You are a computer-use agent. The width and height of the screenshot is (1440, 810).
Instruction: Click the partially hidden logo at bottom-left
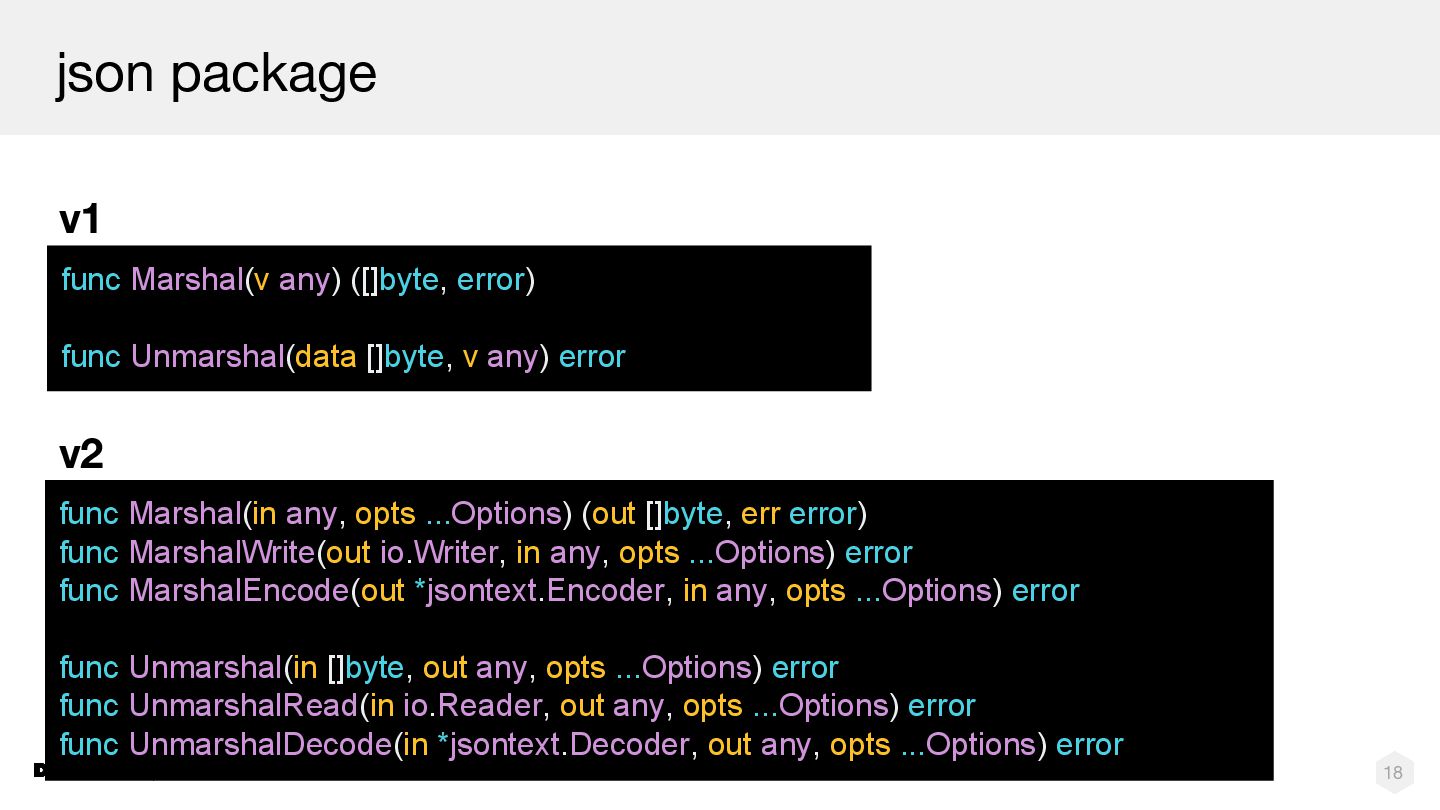40,770
